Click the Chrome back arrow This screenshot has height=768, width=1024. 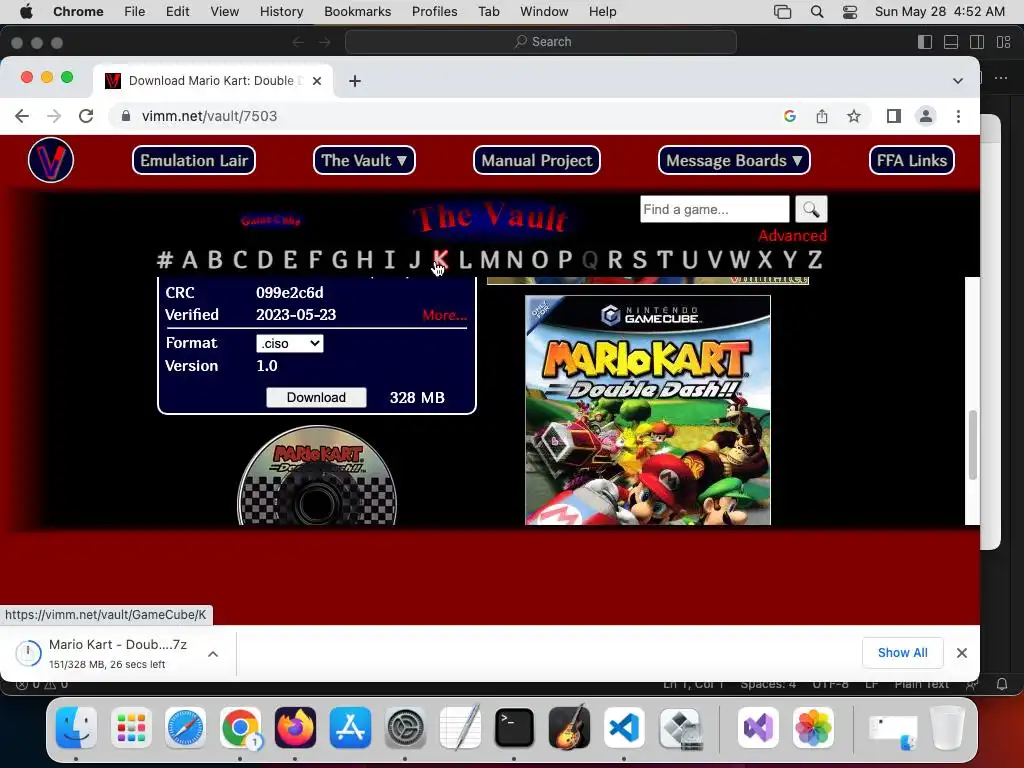pos(22,116)
